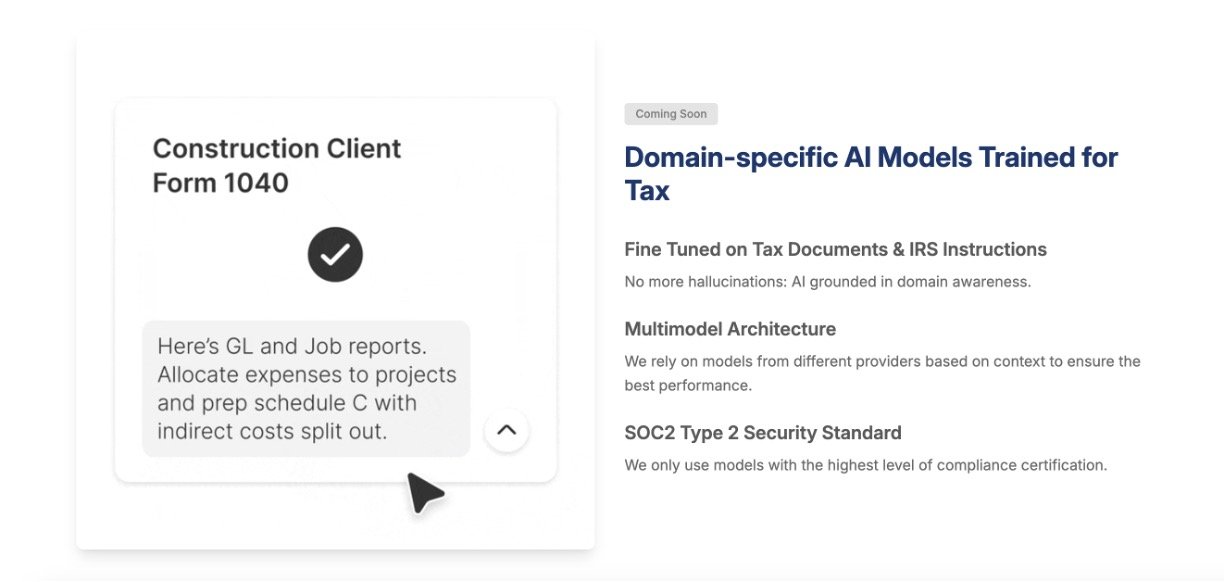Click the best performance text line

click(x=687, y=385)
